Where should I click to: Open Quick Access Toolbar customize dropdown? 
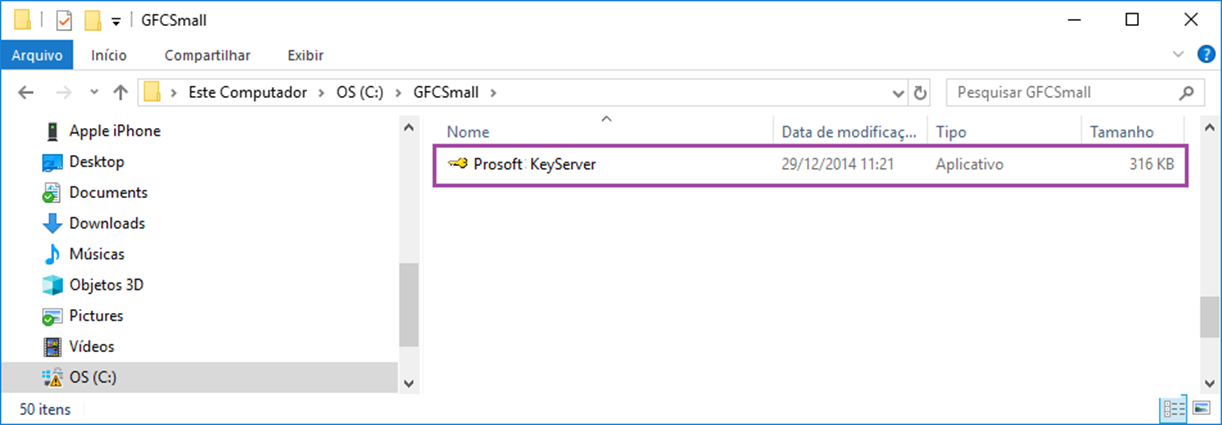point(116,21)
